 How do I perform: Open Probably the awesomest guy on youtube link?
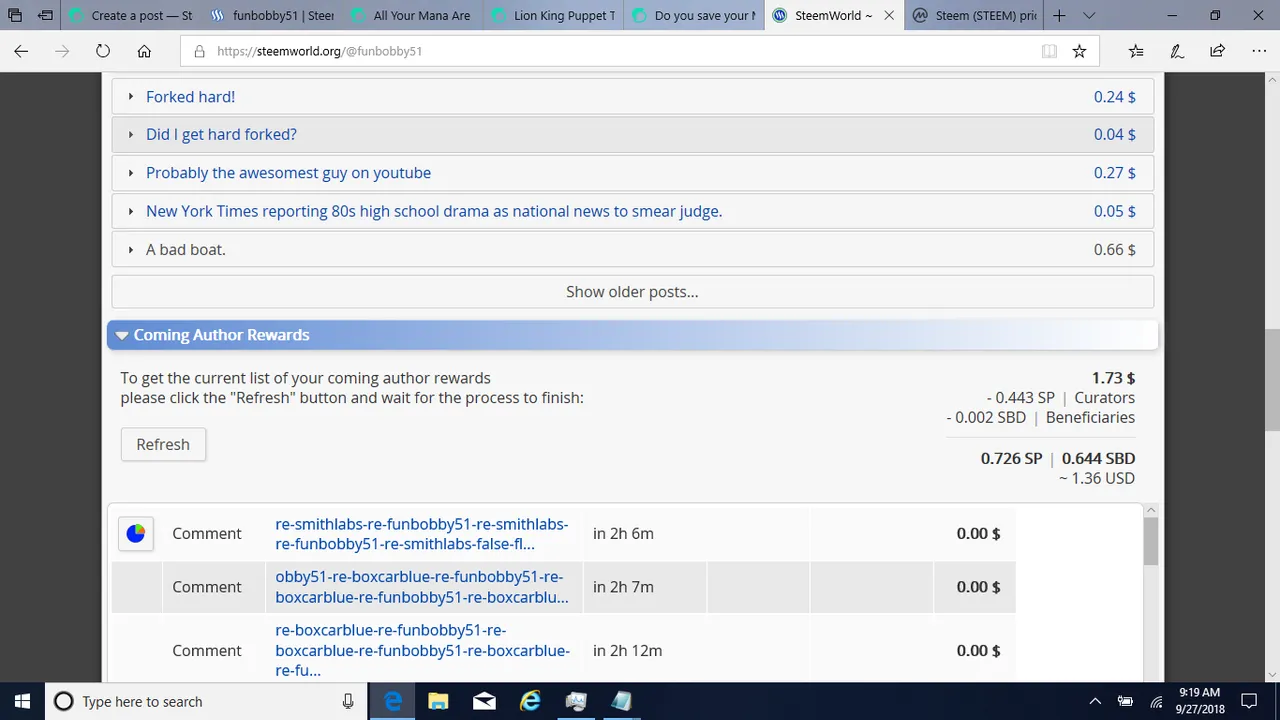point(288,173)
